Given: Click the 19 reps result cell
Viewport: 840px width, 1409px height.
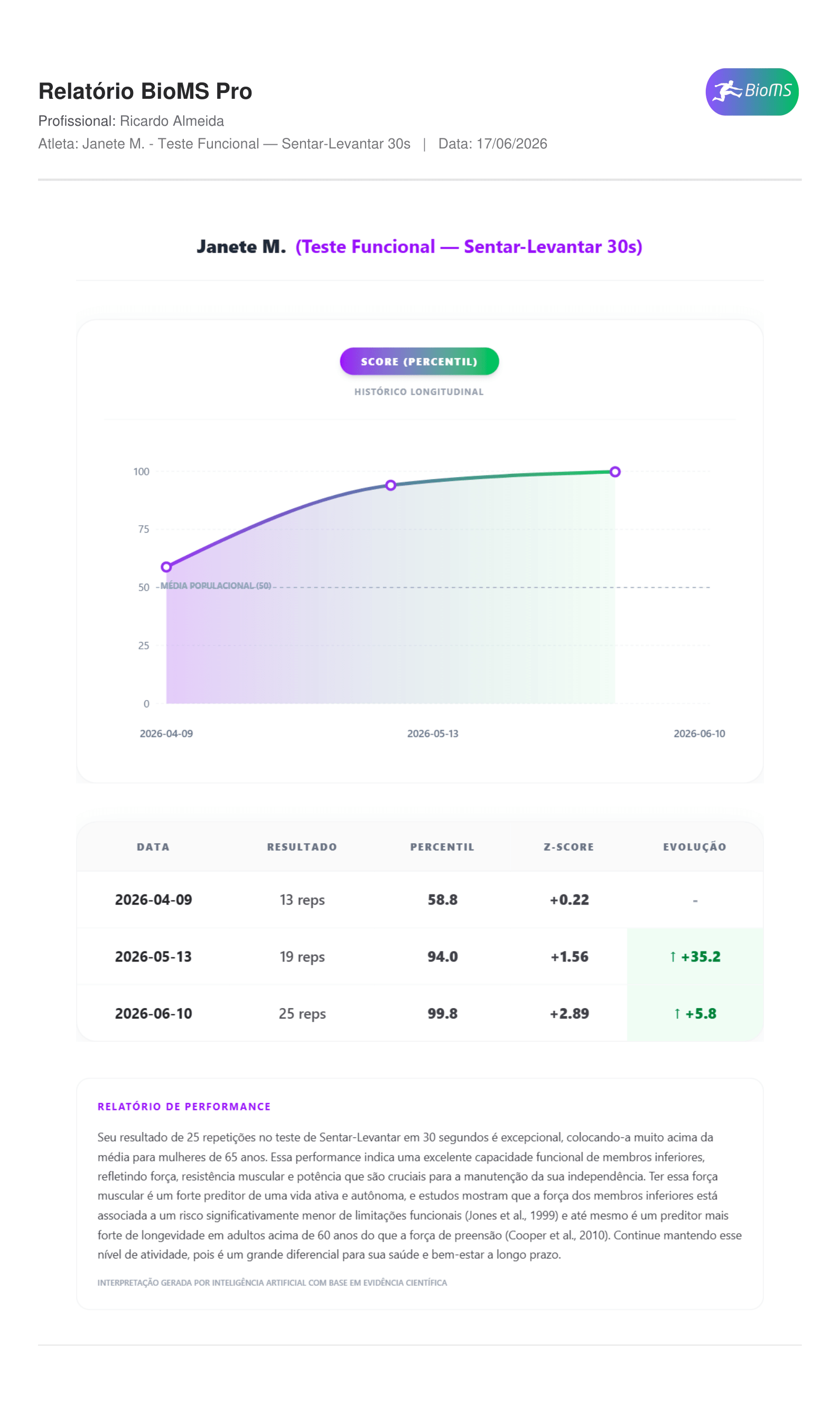Looking at the screenshot, I should click(302, 956).
